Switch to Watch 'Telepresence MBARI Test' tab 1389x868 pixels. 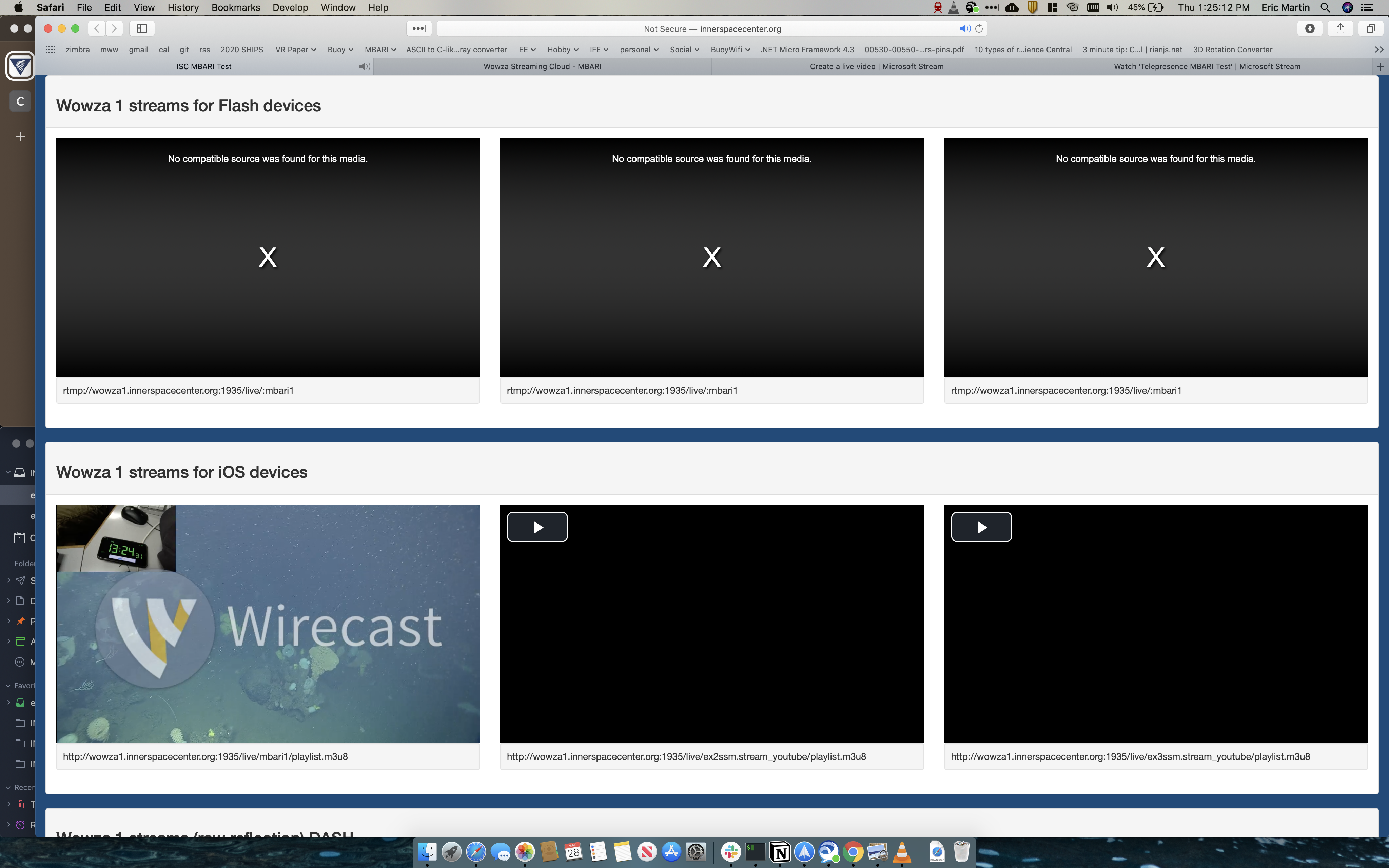tap(1207, 66)
